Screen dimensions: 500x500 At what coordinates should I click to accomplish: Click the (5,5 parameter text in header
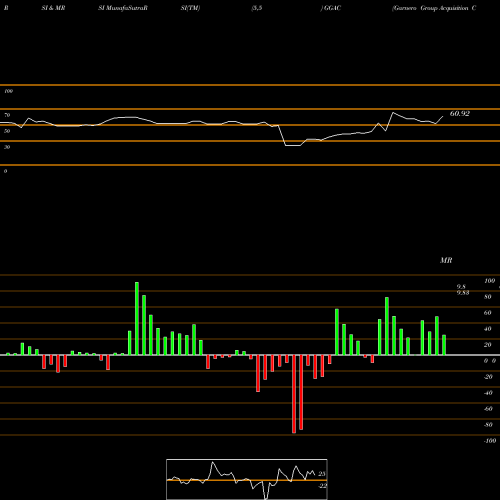tap(257, 8)
